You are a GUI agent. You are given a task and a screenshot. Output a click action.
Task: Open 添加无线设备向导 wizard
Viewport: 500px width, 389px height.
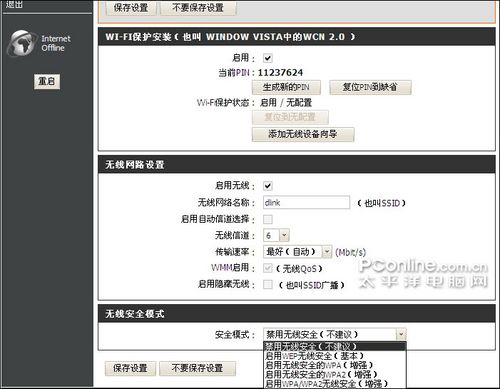[303, 134]
